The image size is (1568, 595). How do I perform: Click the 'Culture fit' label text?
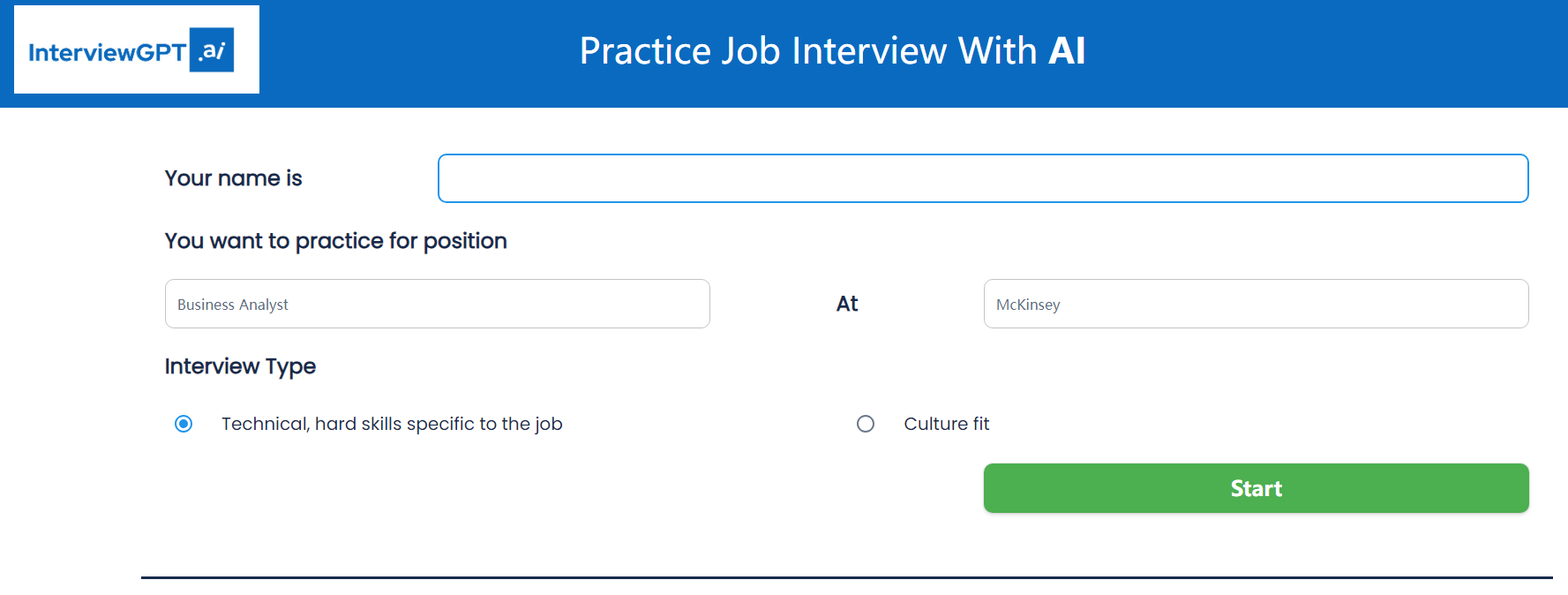946,425
